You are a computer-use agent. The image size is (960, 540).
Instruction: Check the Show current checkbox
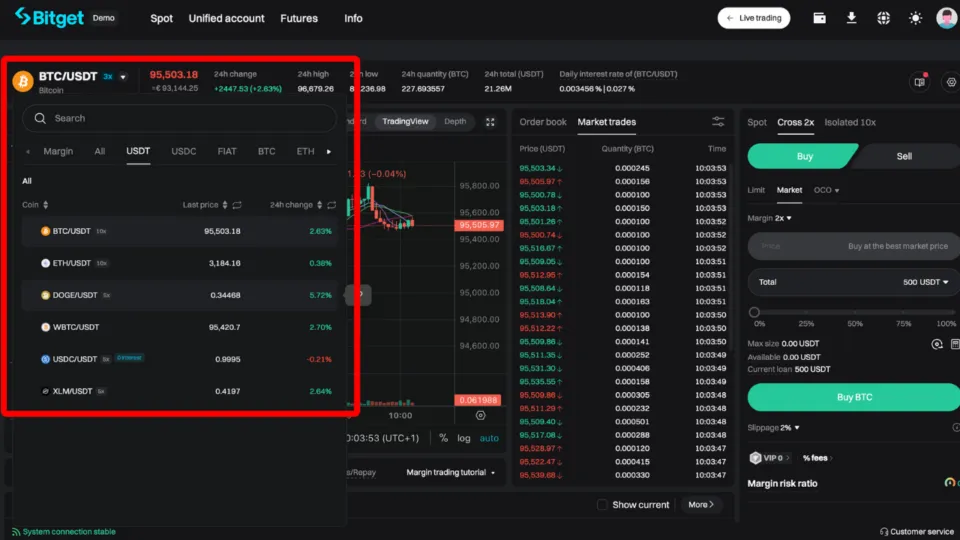[602, 504]
